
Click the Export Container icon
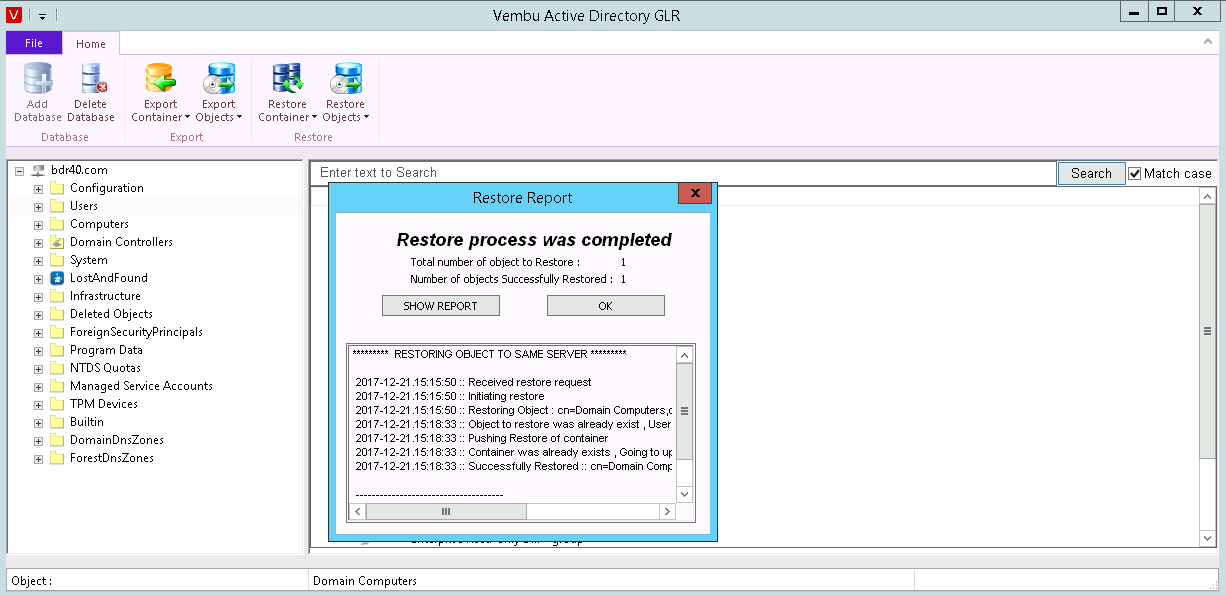(160, 78)
